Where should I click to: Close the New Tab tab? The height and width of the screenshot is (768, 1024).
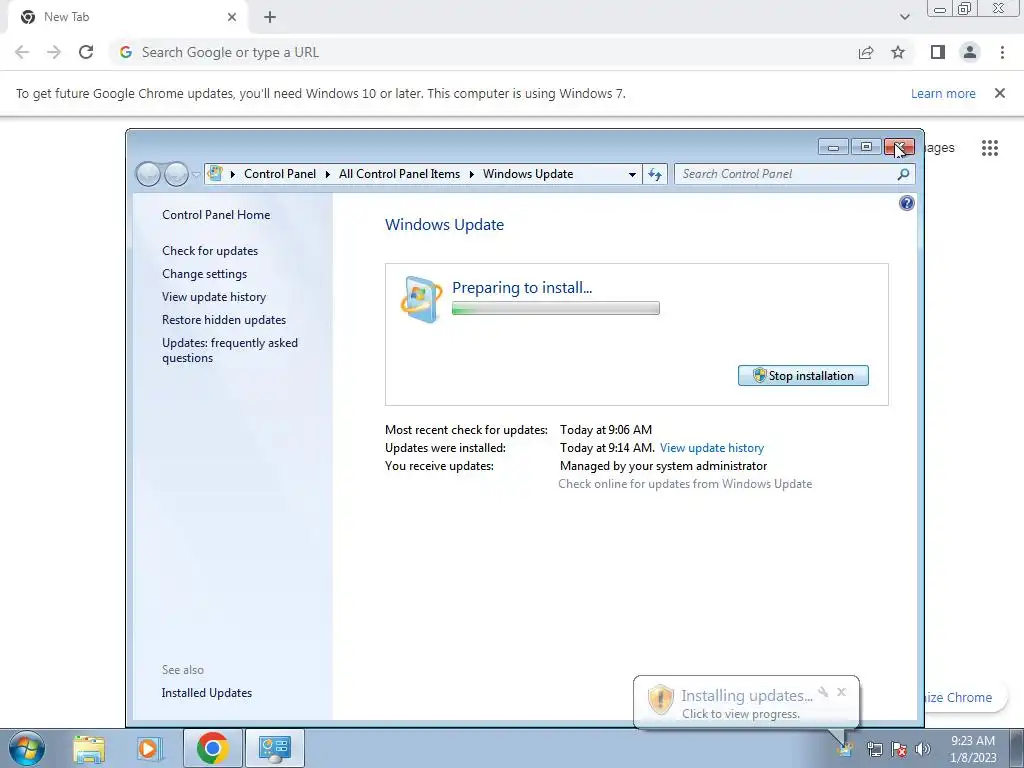231,17
